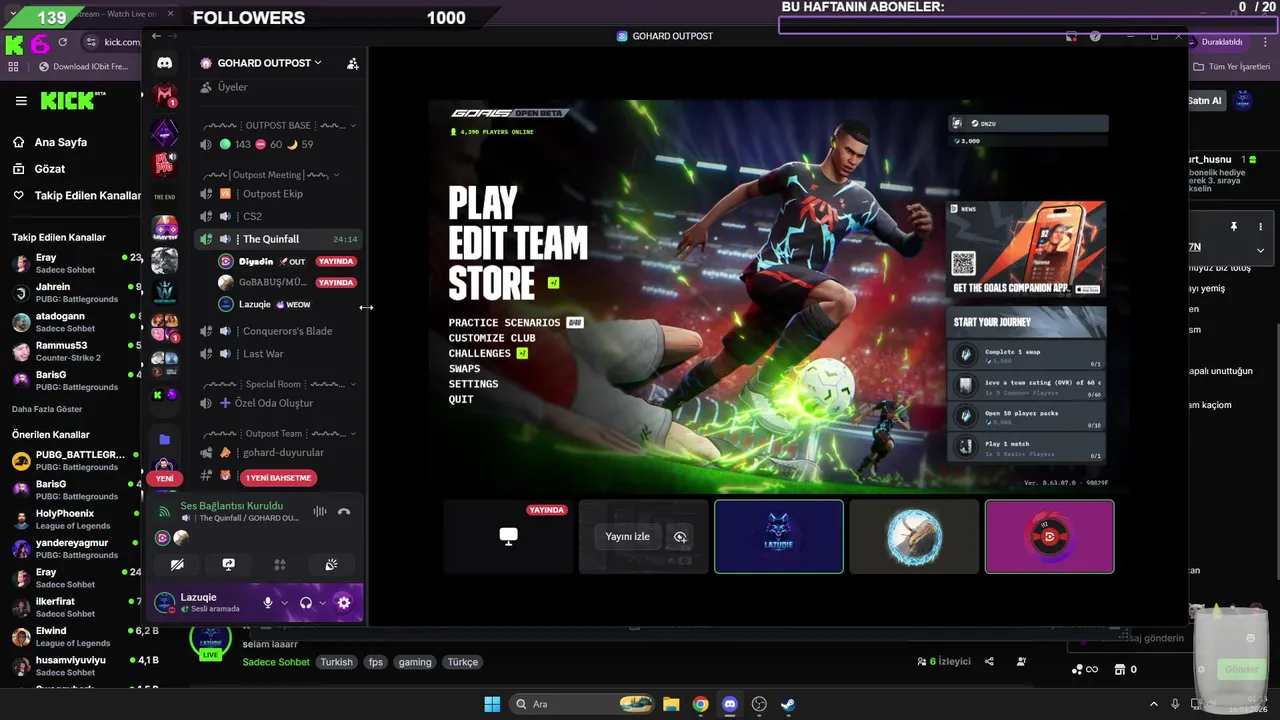Viewport: 1280px width, 720px height.
Task: Open microphone input options chevron
Action: pyautogui.click(x=285, y=603)
